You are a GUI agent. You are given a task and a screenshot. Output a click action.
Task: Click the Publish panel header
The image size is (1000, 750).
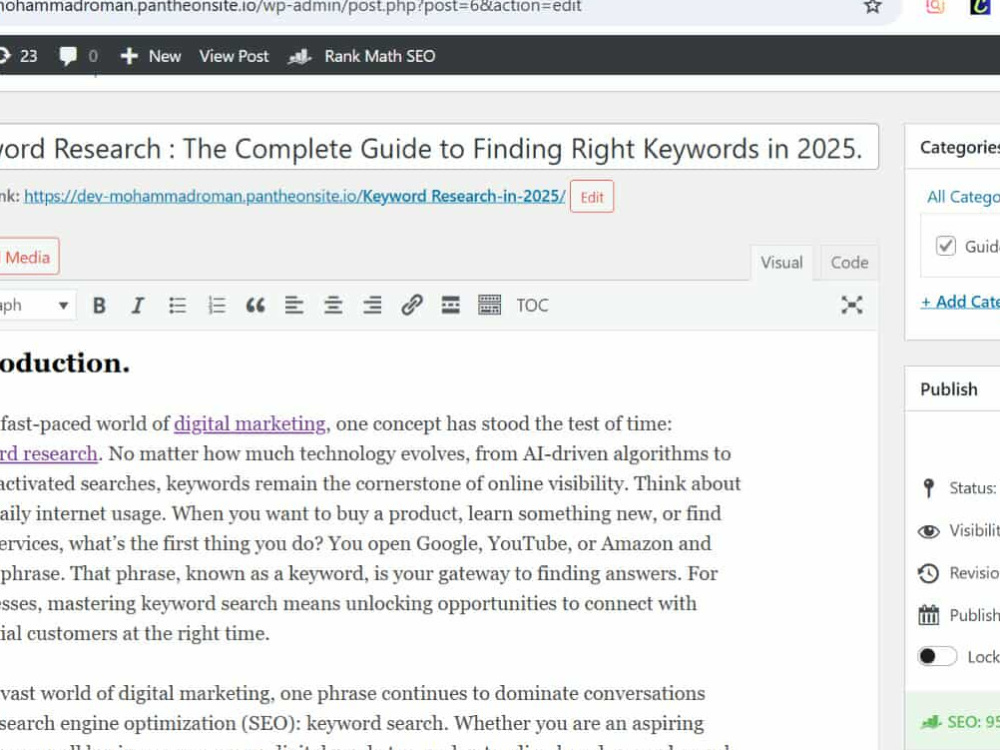952,389
